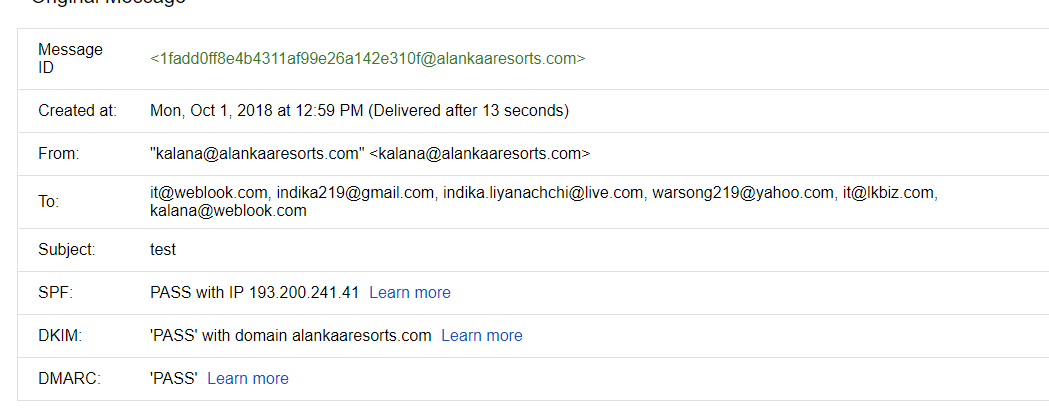Viewport: 1049px width, 416px height.
Task: Click the "To:" row label
Action: (x=49, y=202)
